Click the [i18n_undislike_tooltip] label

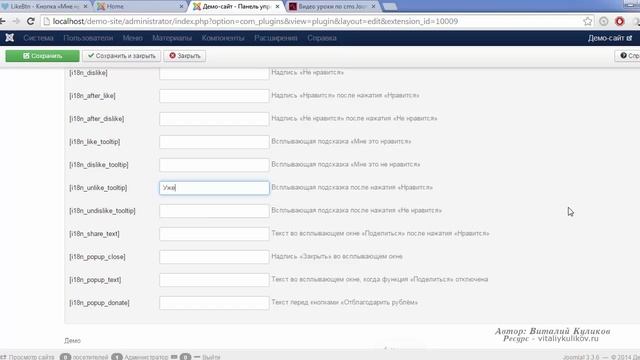tap(102, 211)
